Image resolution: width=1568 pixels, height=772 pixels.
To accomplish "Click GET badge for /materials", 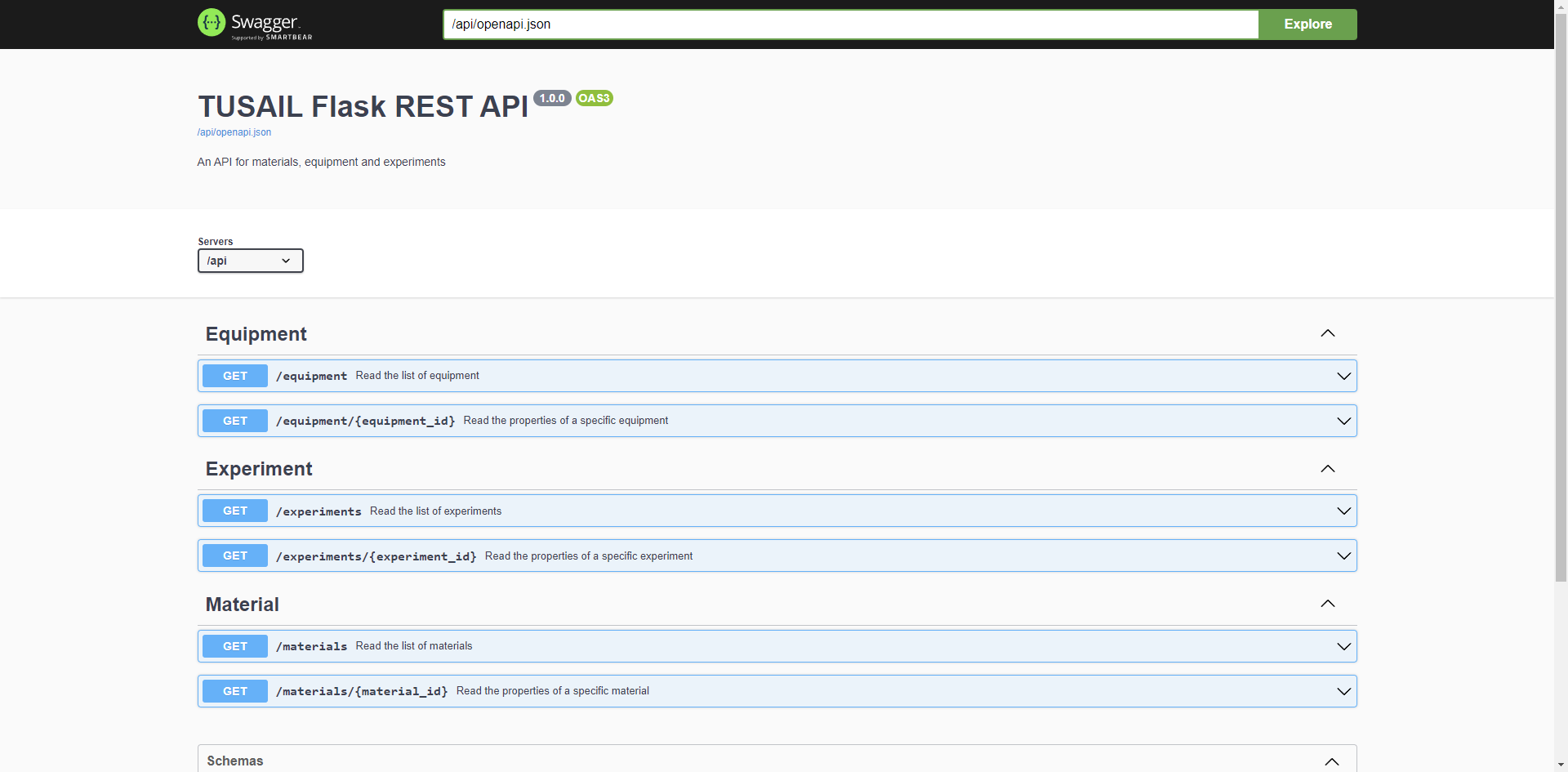I will 235,646.
